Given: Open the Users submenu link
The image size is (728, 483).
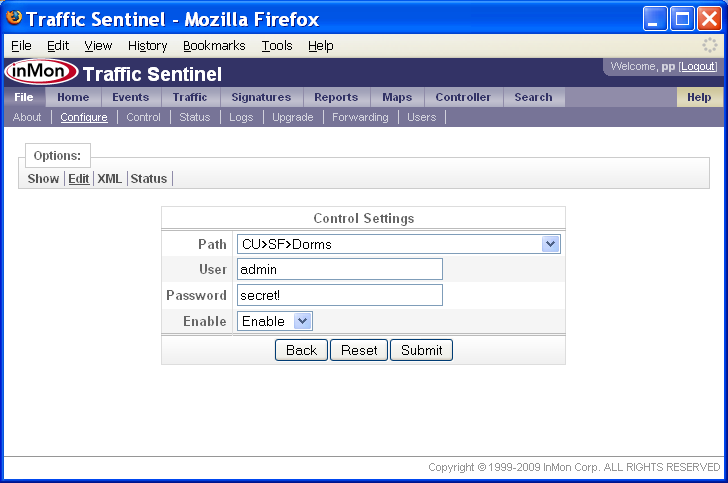Looking at the screenshot, I should click(422, 117).
